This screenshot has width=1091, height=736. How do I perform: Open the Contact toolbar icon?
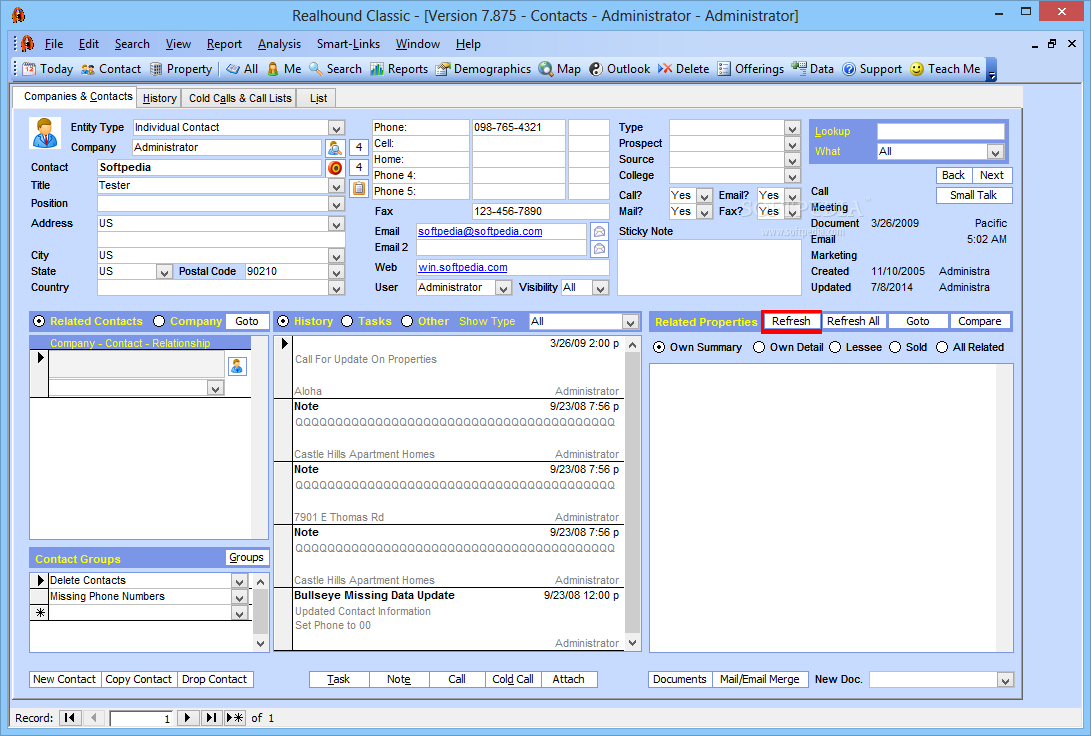pyautogui.click(x=111, y=69)
